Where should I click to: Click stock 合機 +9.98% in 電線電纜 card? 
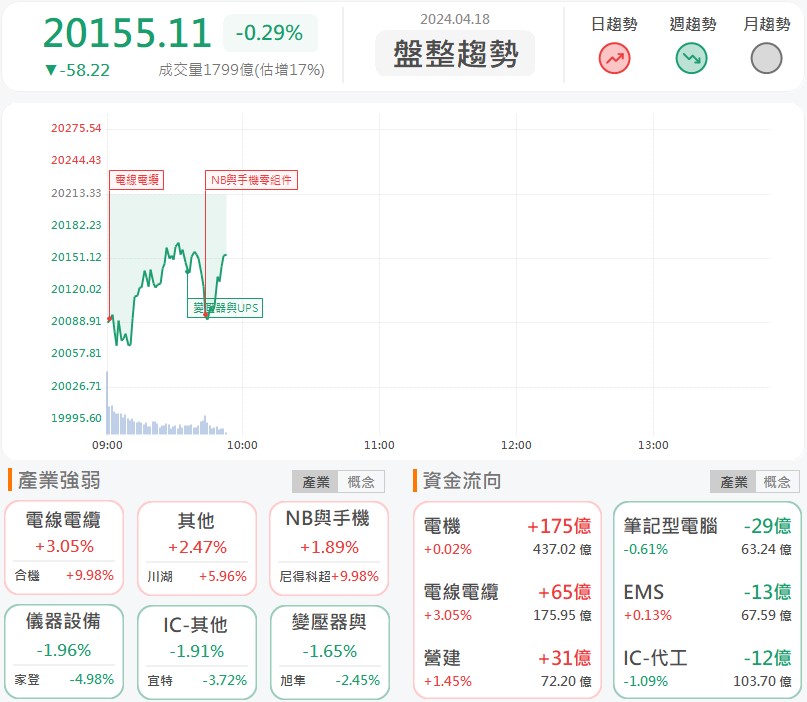pos(64,575)
